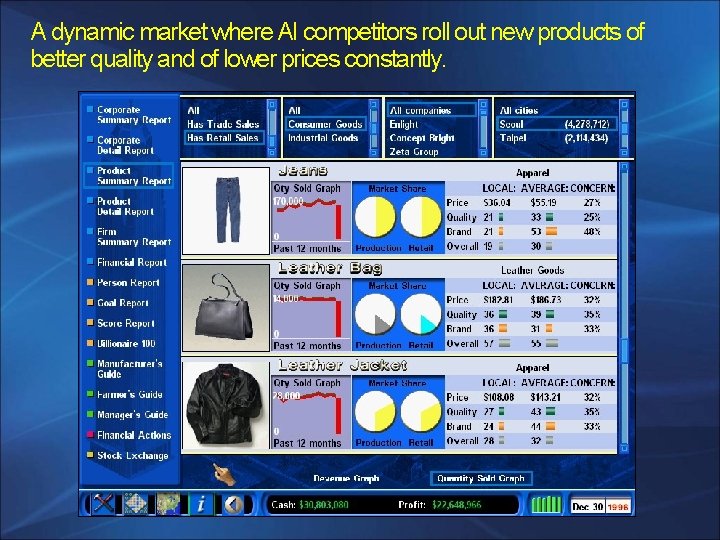
Task: Click down arrow of cities list
Action: pos(624,151)
